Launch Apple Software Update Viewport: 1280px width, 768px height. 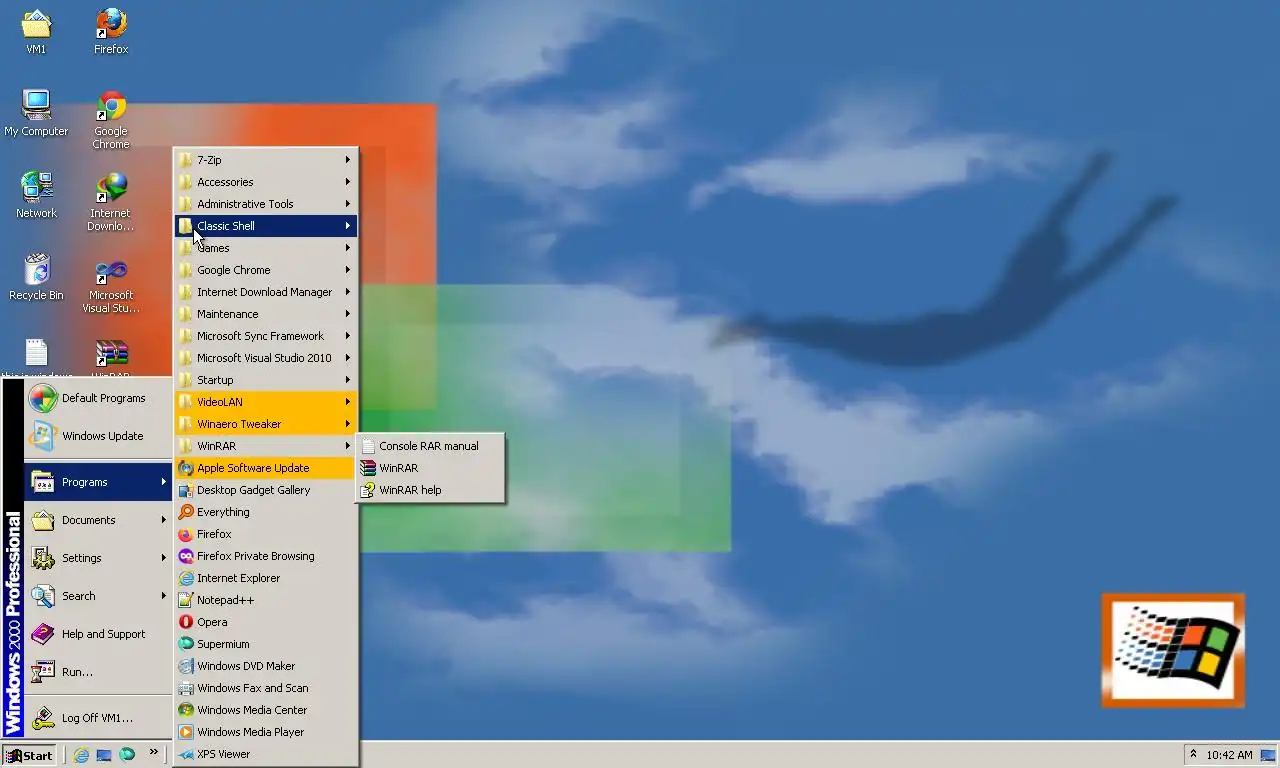(x=265, y=468)
